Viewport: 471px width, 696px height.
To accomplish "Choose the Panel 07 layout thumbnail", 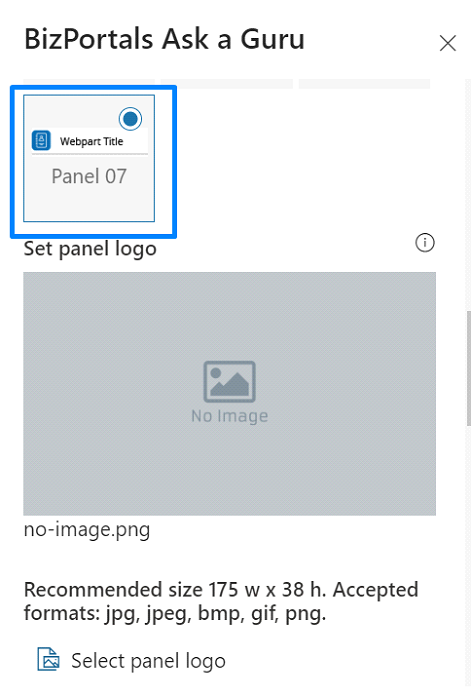I will 89,158.
